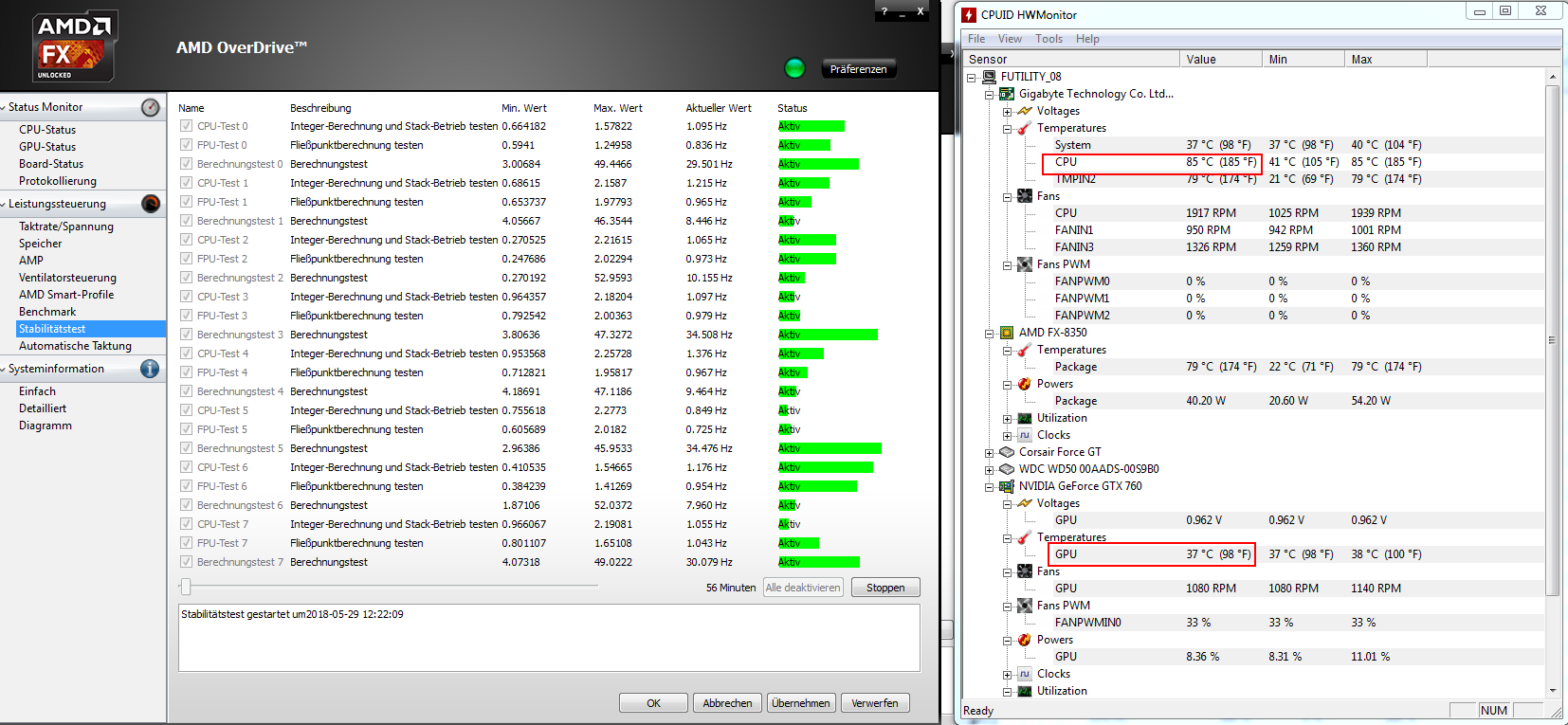1568x725 pixels.
Task: Click the Berechnungstest 5 green status bar
Action: 830,448
